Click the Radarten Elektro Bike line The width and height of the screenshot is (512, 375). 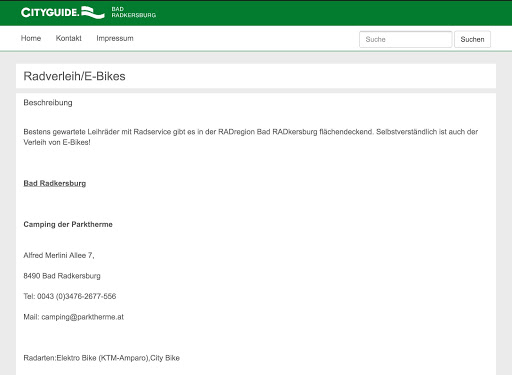[x=102, y=358]
